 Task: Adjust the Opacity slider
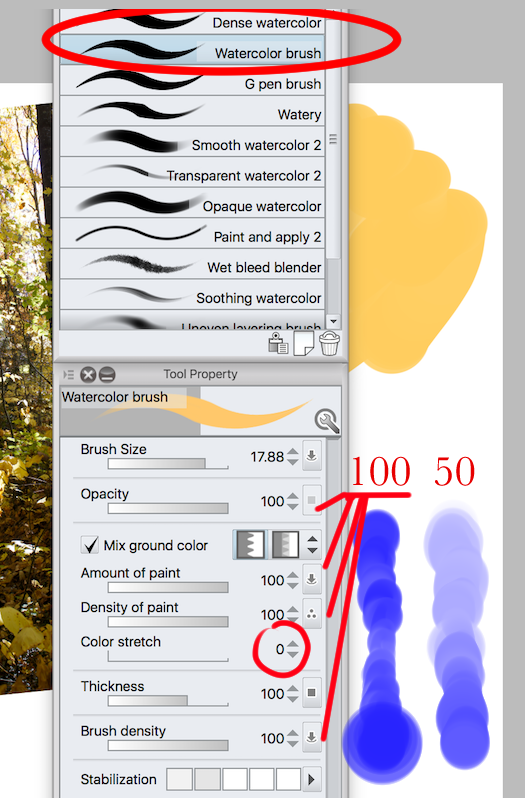coord(168,508)
